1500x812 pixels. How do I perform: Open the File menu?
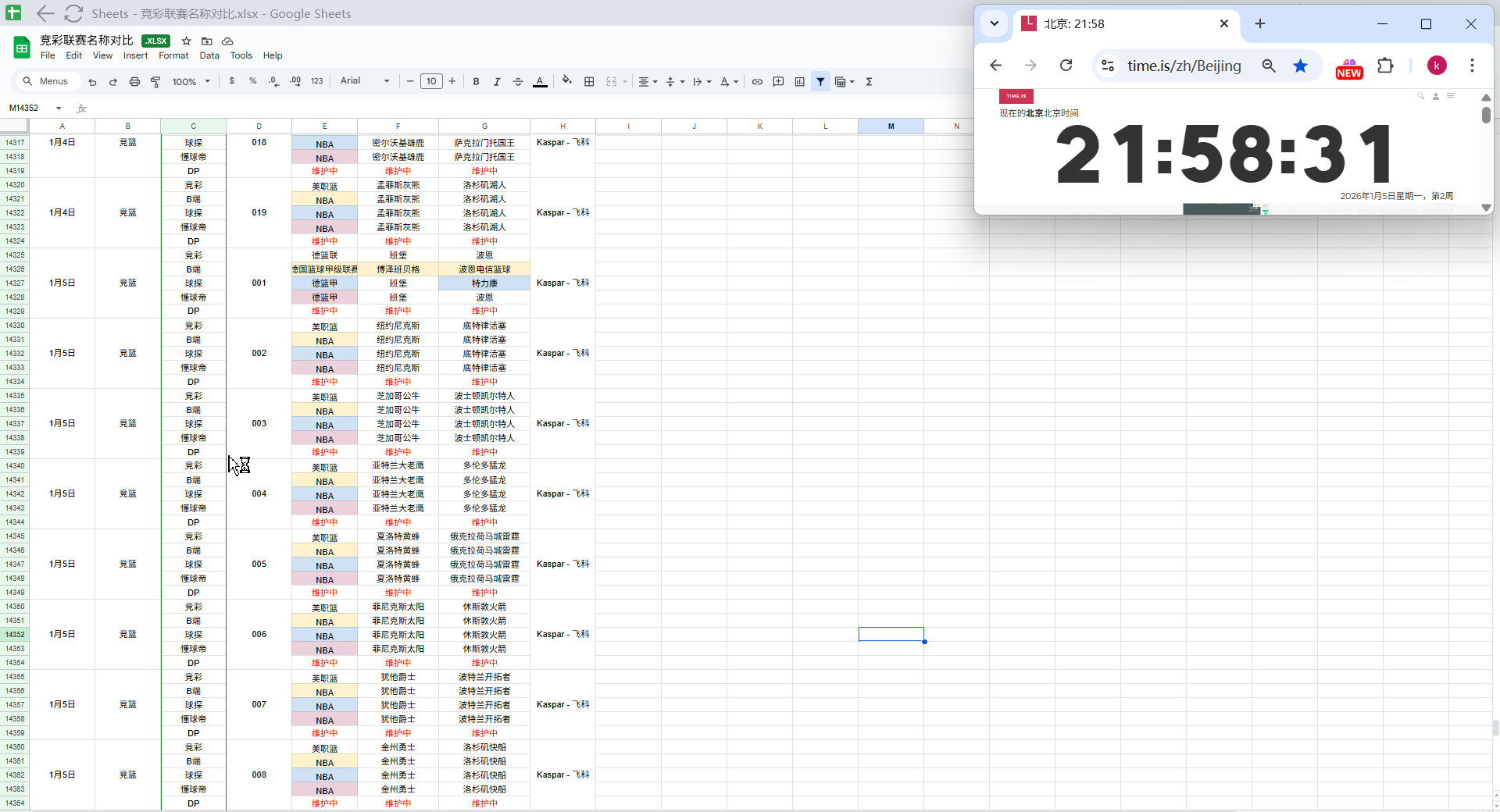point(48,55)
